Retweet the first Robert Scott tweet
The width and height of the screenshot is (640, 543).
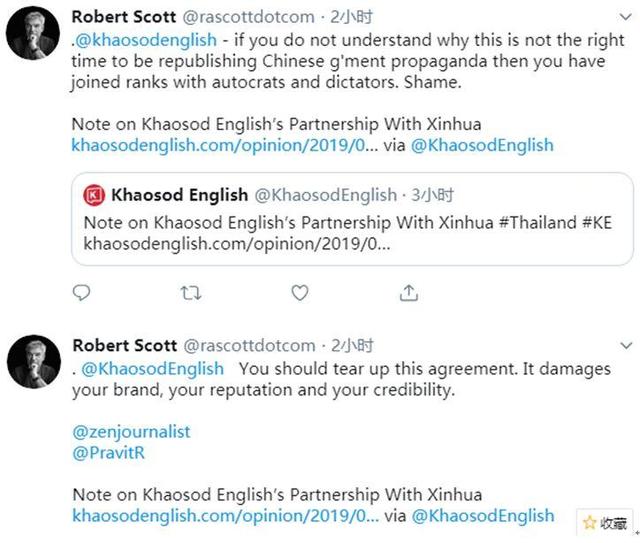click(x=190, y=292)
